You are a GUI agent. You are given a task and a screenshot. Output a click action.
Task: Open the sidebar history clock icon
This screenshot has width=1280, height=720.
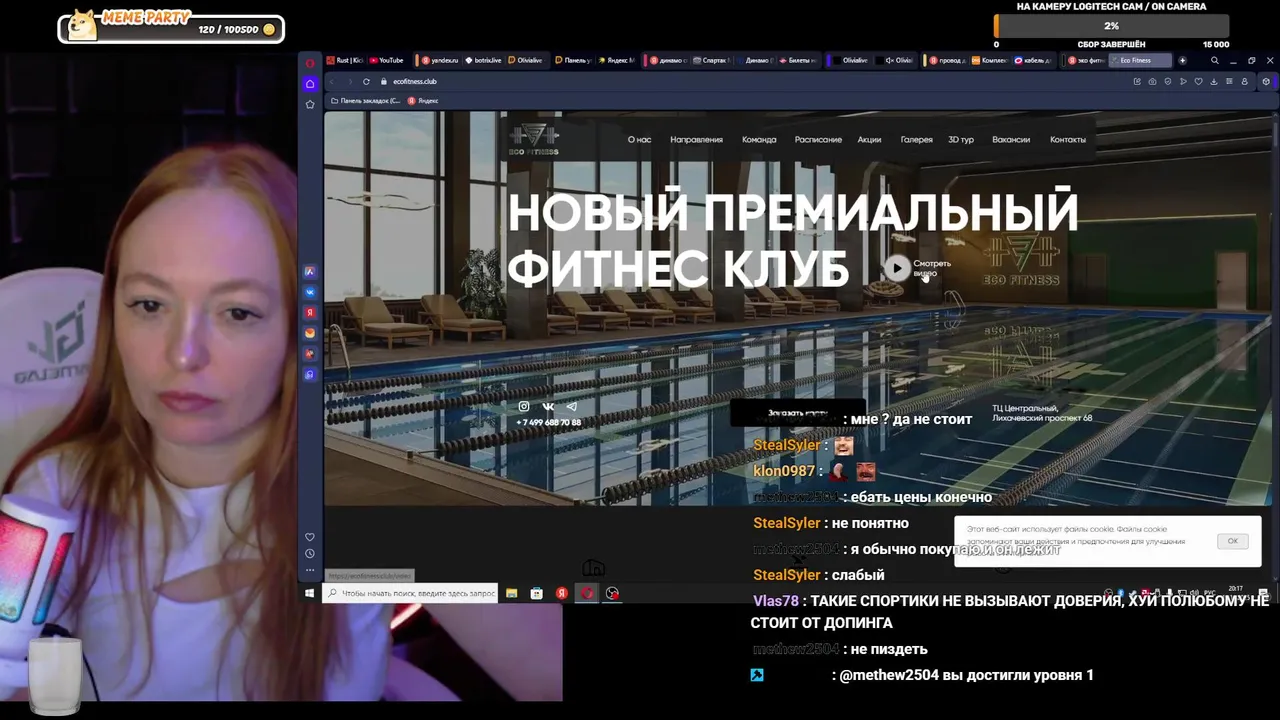coord(310,553)
